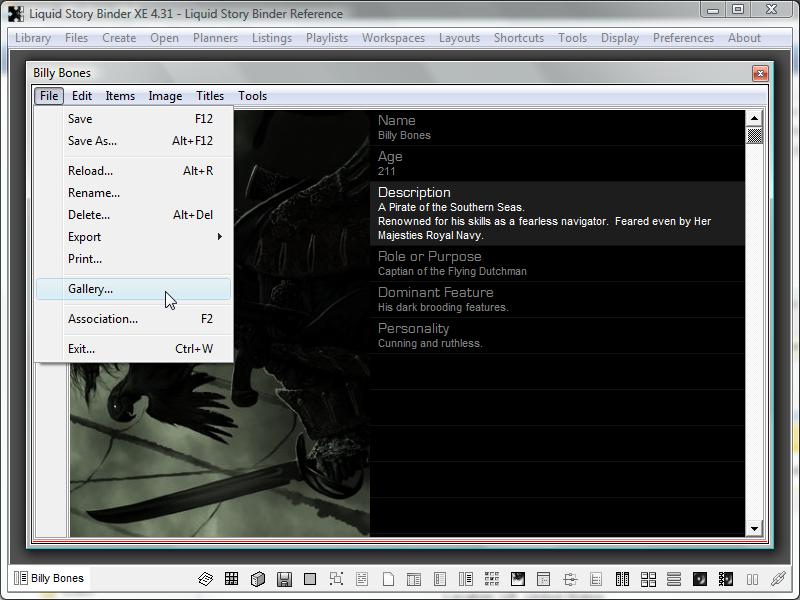Click the 3D cube icon in bottom toolbar
This screenshot has height=600, width=800.
click(x=258, y=579)
